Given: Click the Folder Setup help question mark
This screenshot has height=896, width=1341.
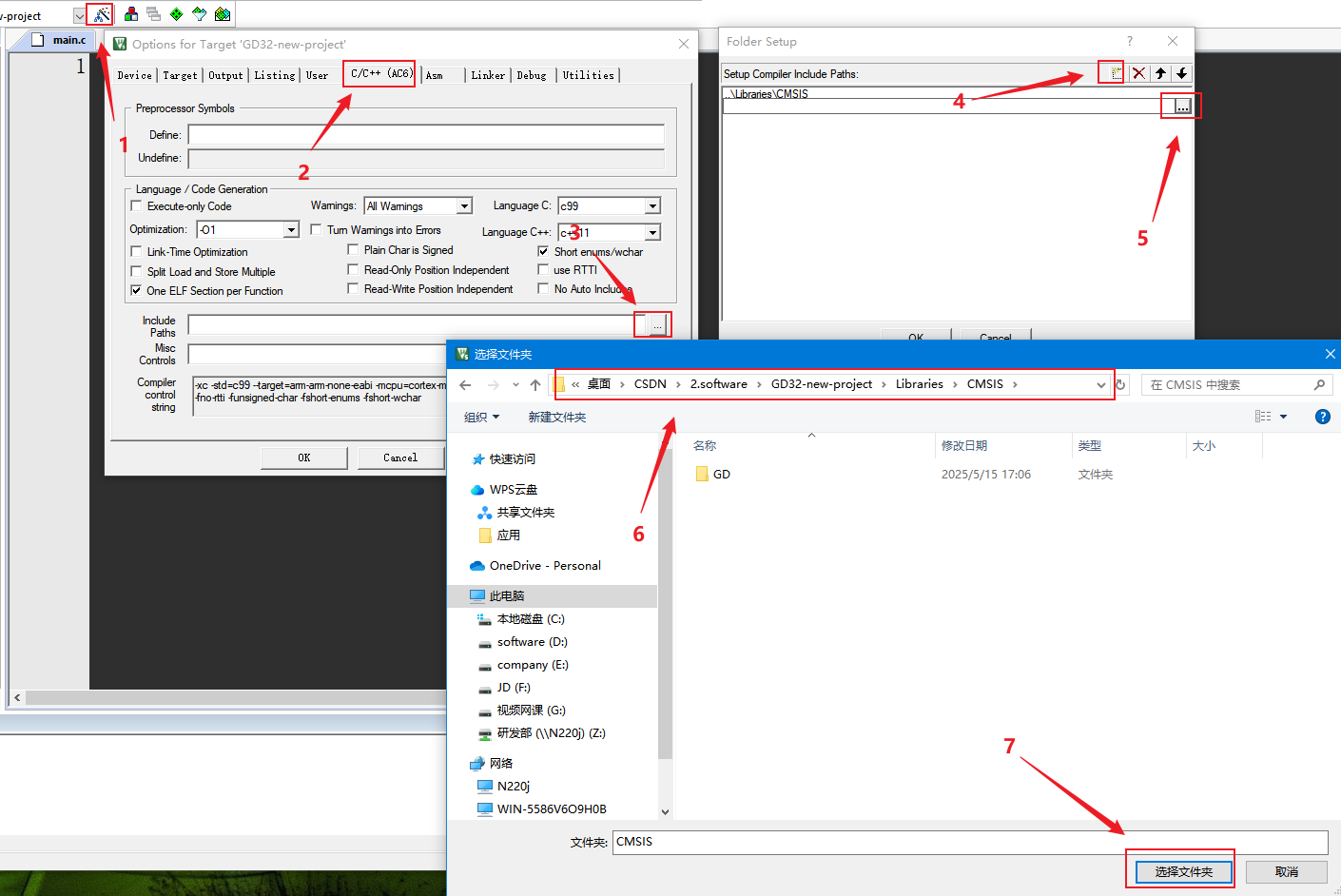Looking at the screenshot, I should (x=1129, y=41).
